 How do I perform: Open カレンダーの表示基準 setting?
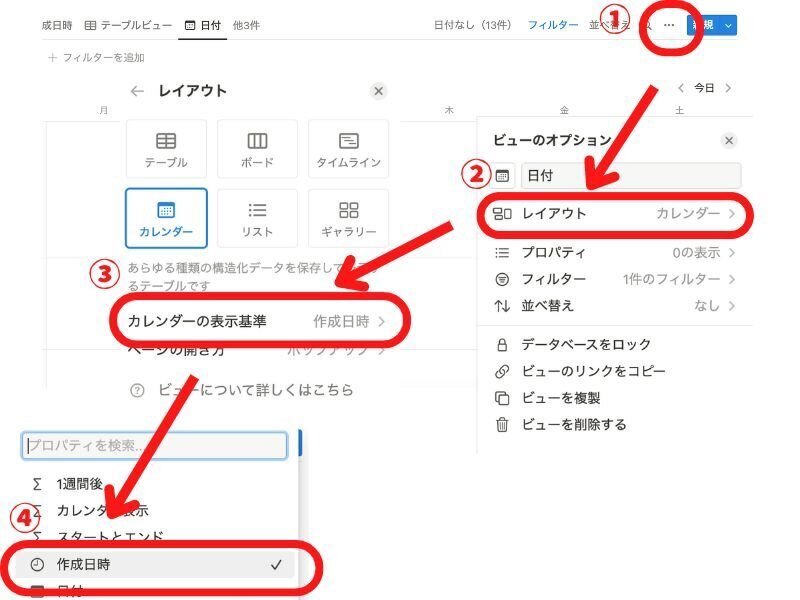click(257, 321)
